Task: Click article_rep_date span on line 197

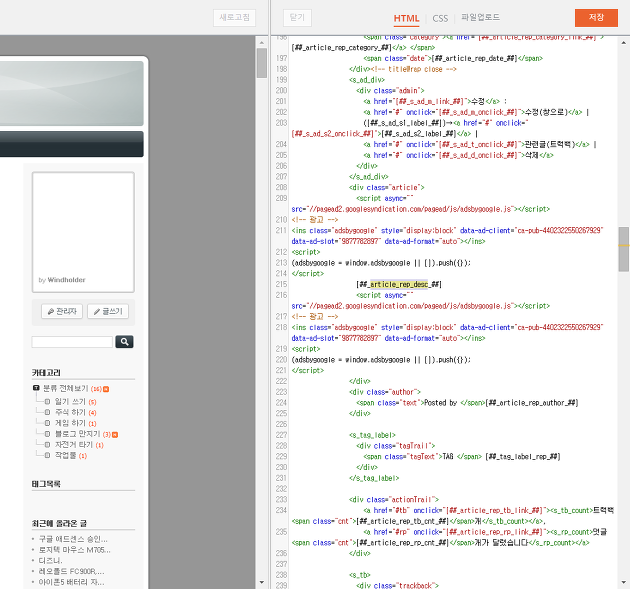Action: [453, 59]
